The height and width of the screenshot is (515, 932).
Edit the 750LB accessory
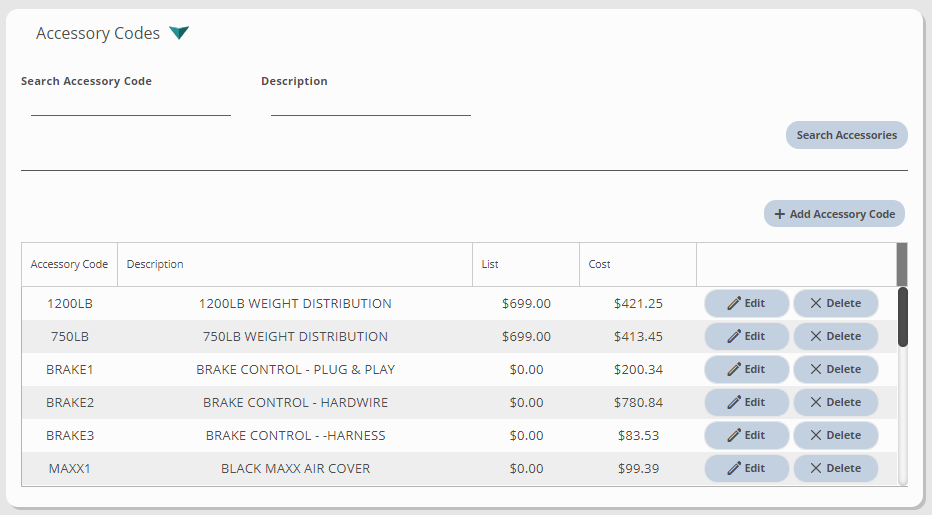(x=747, y=337)
